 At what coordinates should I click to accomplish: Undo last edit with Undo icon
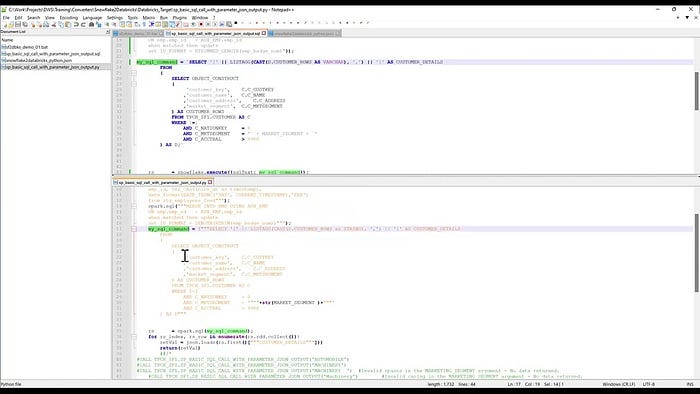pos(76,24)
